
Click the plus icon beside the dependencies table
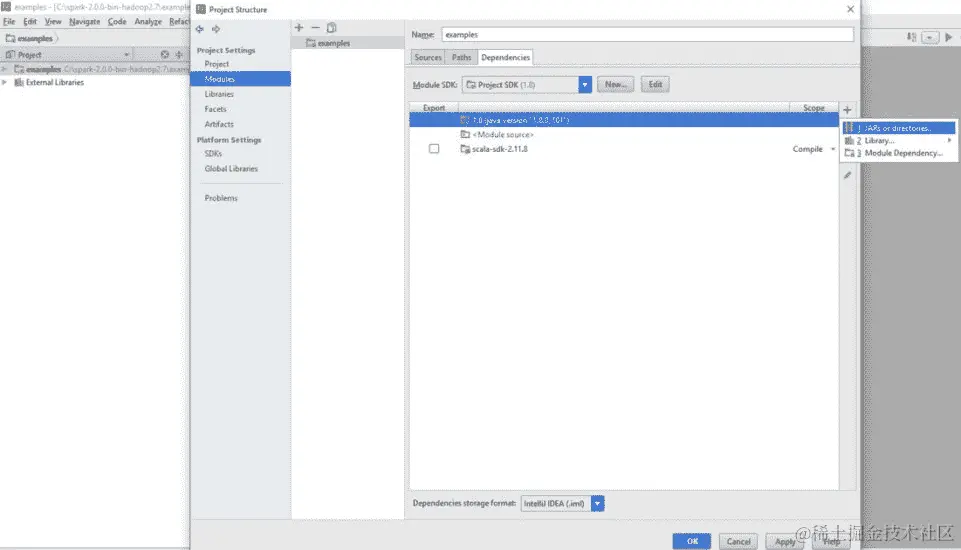pos(847,110)
